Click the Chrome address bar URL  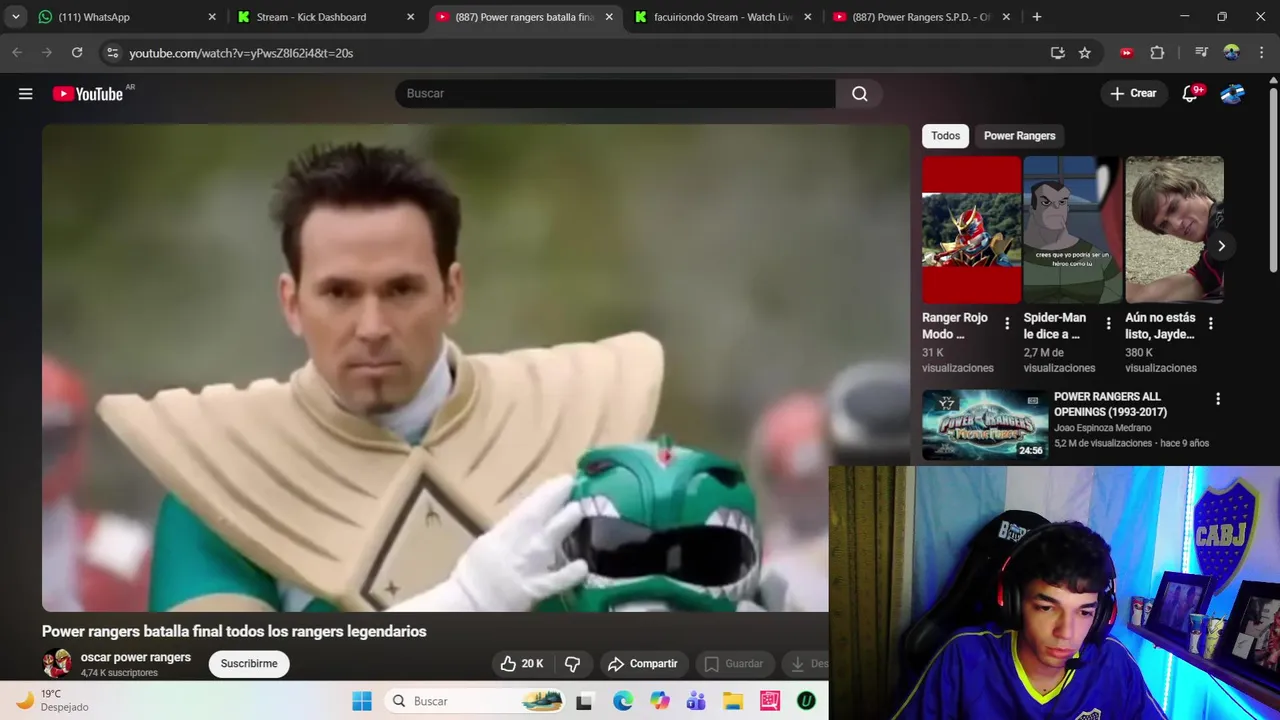click(x=241, y=53)
